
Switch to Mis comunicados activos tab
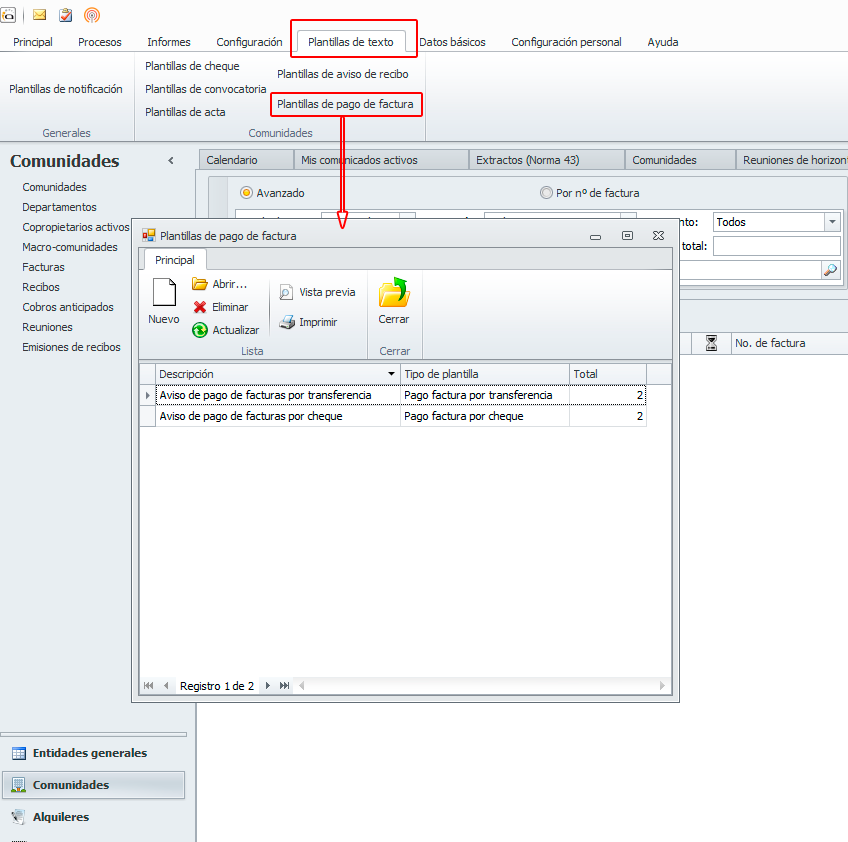[x=381, y=160]
